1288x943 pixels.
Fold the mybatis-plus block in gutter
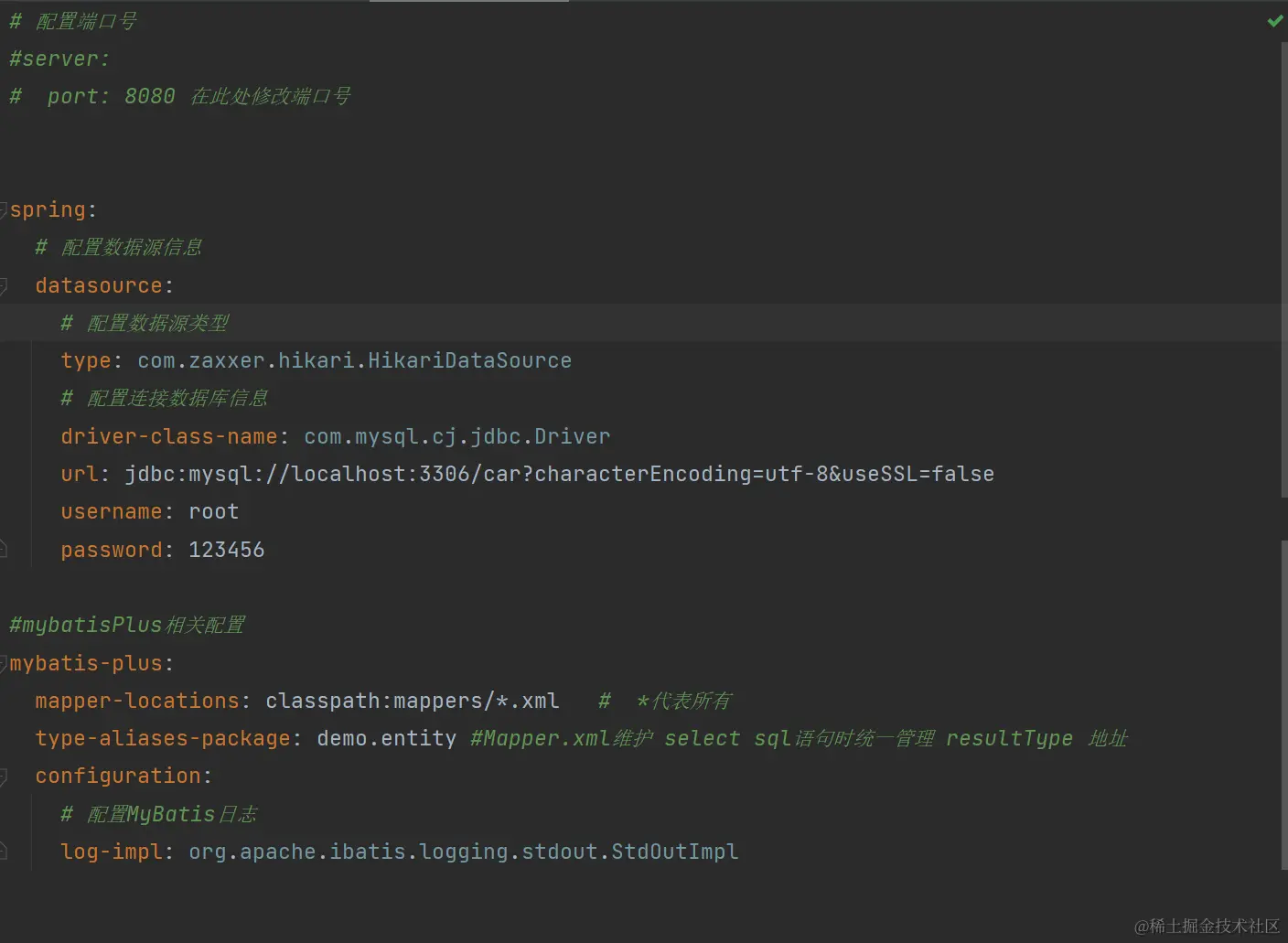pyautogui.click(x=4, y=663)
